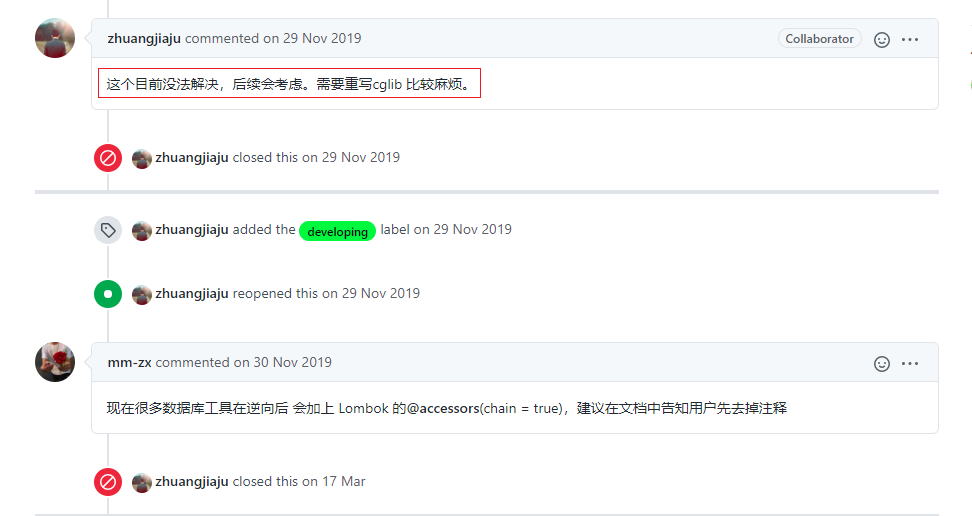Click the label tag icon in timeline
Image resolution: width=972 pixels, height=516 pixels.
108,230
